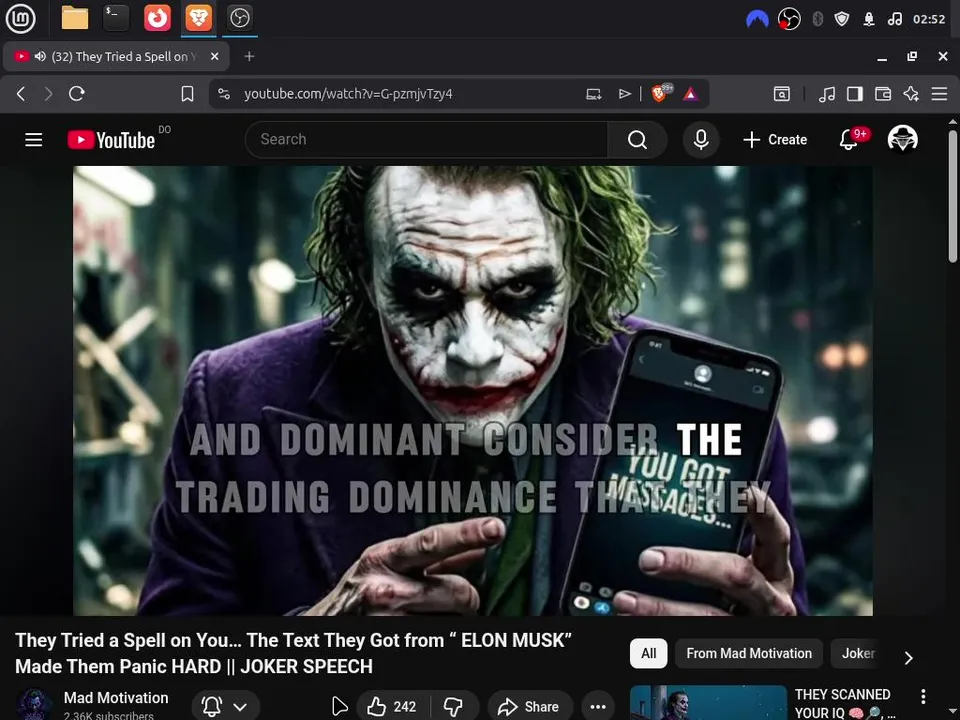Image resolution: width=960 pixels, height=720 pixels.
Task: Start voice search with the microphone
Action: (701, 140)
